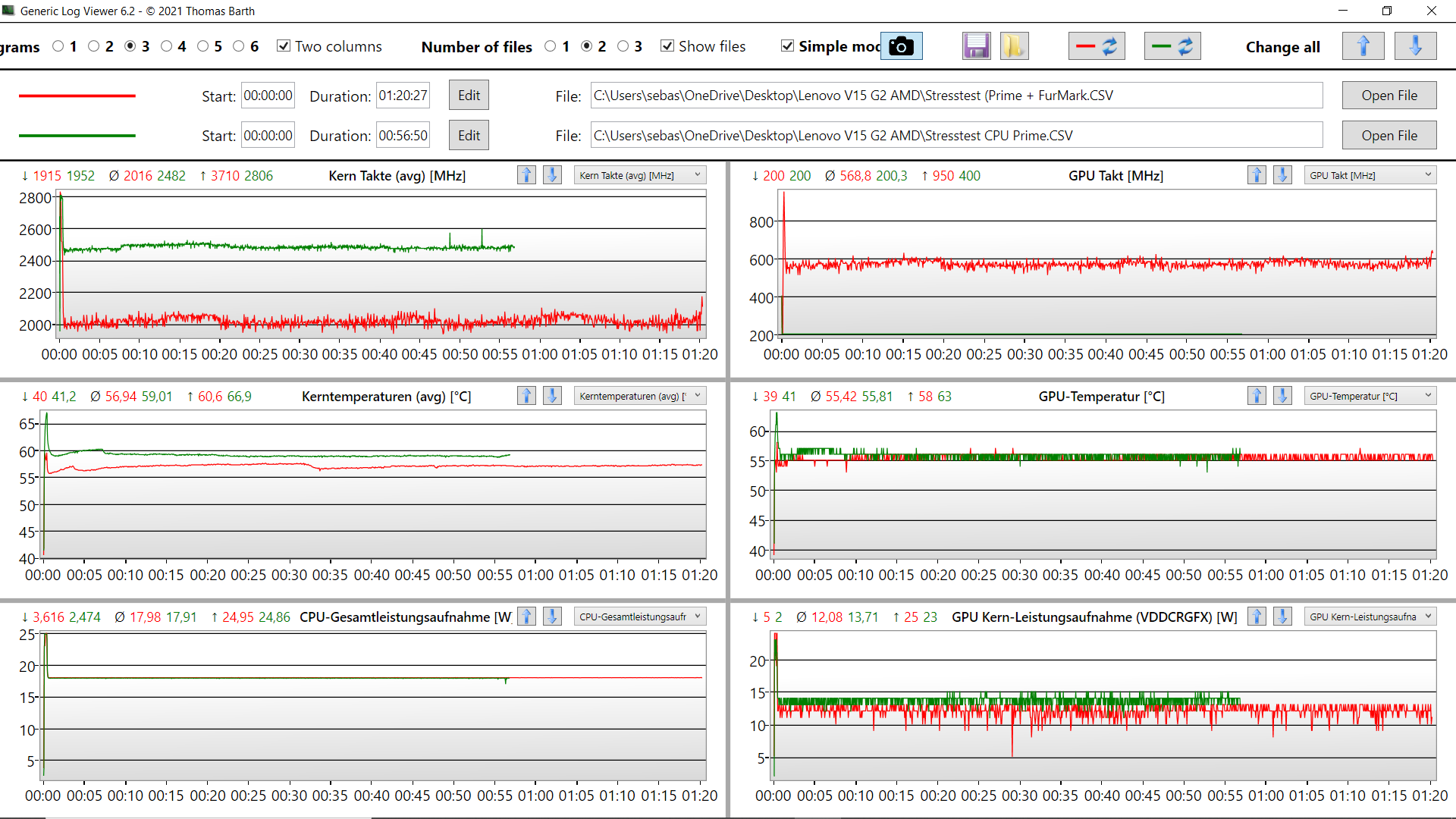Image resolution: width=1456 pixels, height=819 pixels.
Task: Click the red line swap icon
Action: [x=1097, y=46]
